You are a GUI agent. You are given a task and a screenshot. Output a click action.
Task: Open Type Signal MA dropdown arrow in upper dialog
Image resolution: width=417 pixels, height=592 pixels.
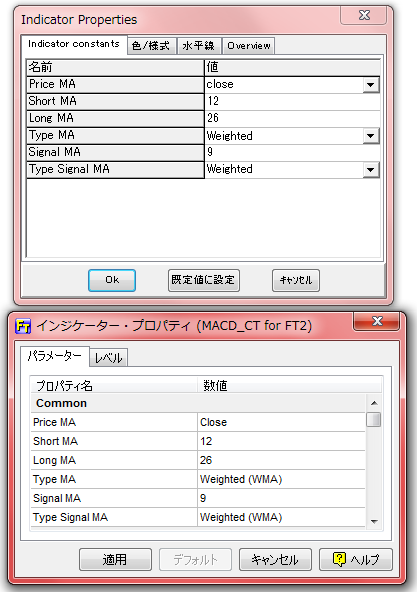click(371, 170)
